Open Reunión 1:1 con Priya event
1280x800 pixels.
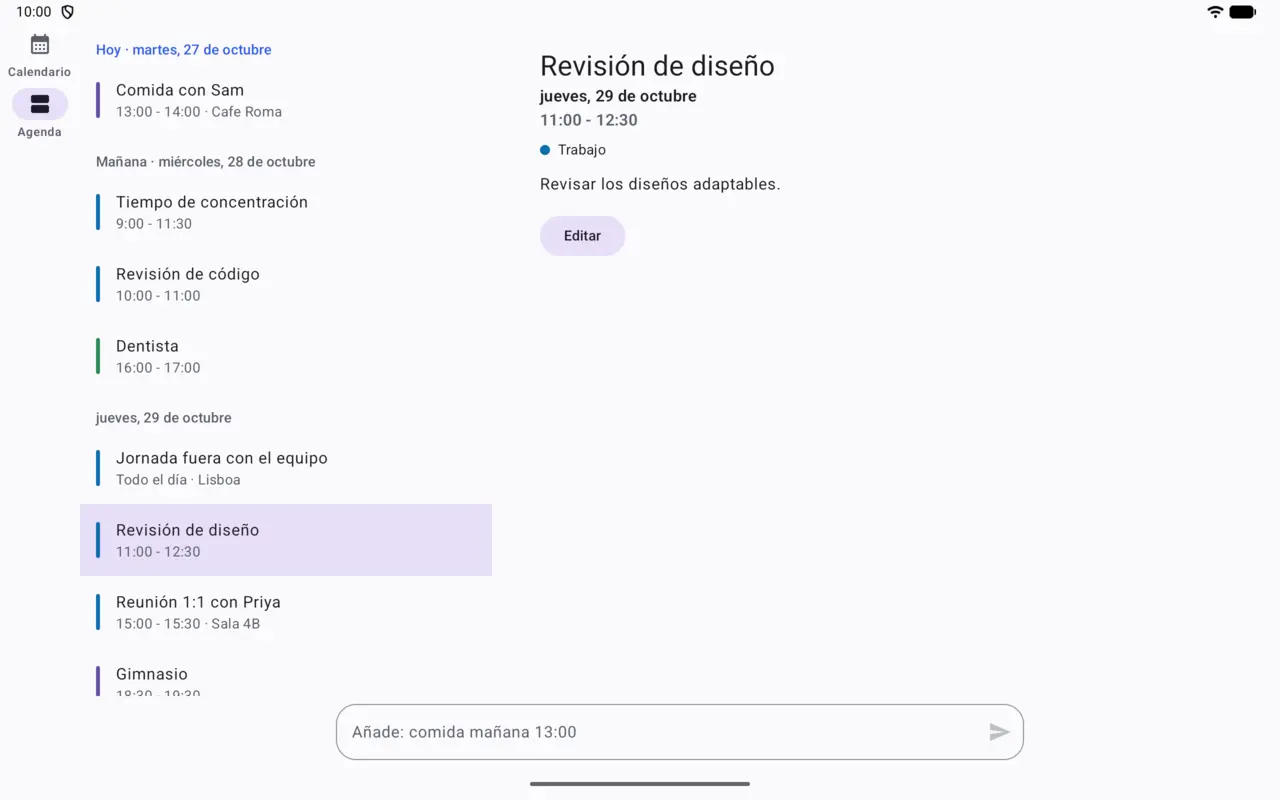pos(286,612)
